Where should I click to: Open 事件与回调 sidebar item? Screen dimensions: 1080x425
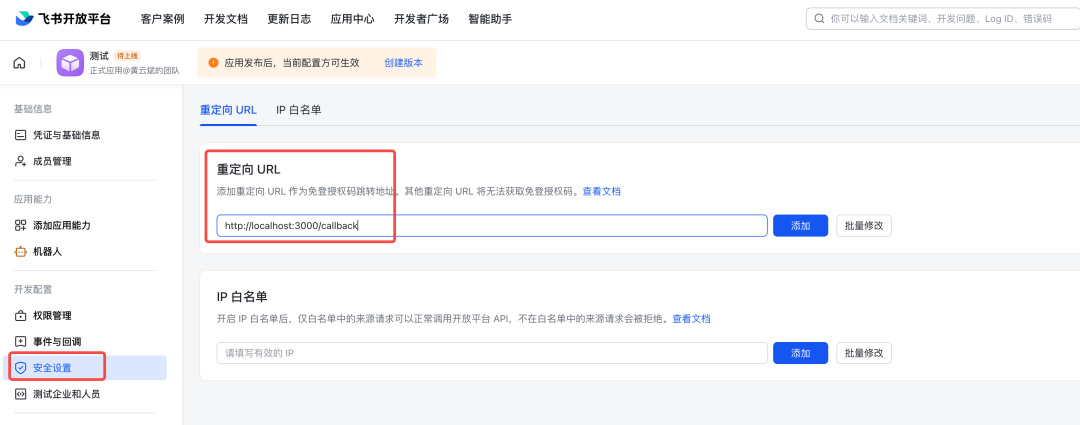click(57, 342)
